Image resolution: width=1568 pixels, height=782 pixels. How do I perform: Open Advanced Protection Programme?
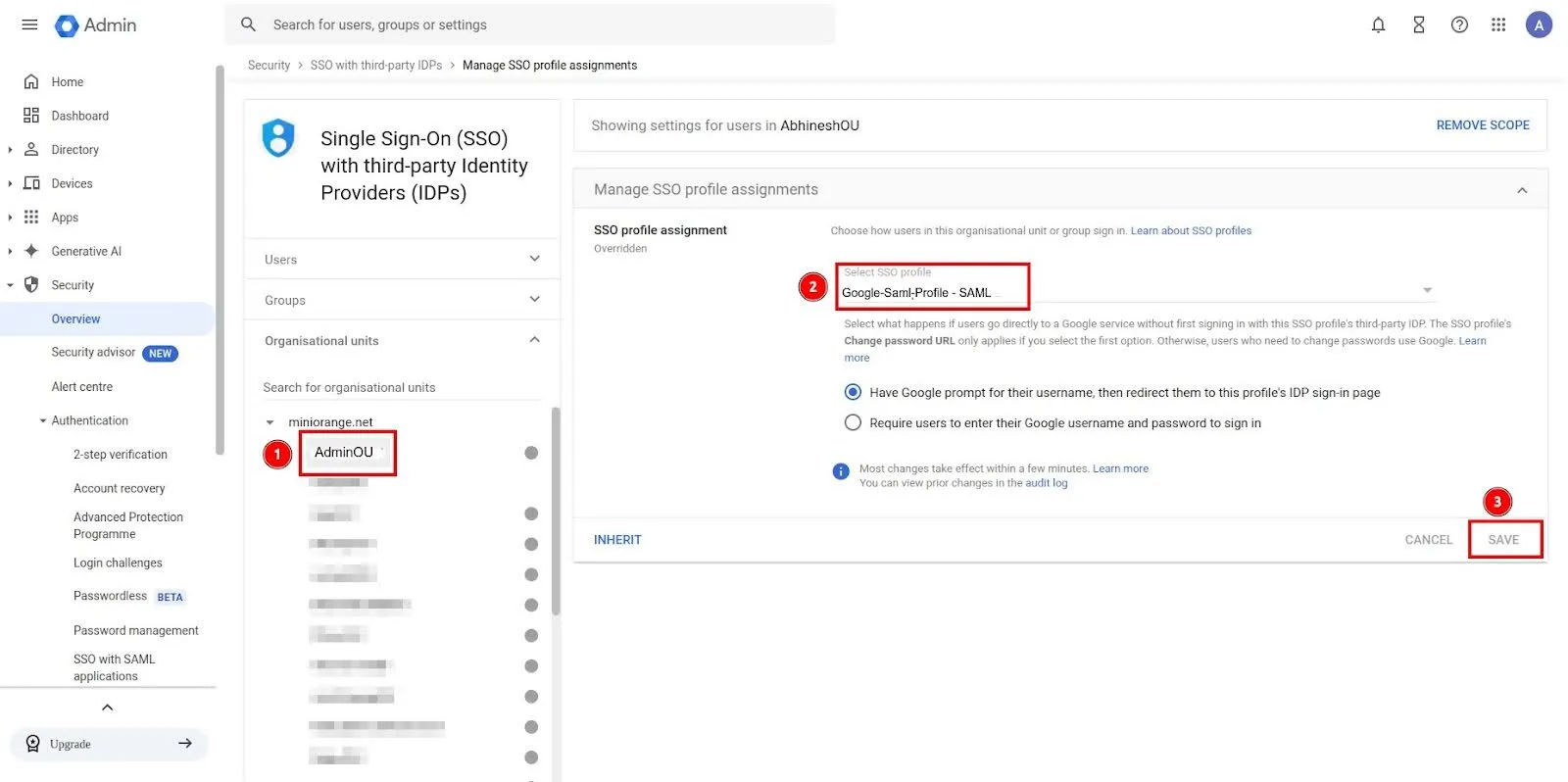(x=128, y=525)
